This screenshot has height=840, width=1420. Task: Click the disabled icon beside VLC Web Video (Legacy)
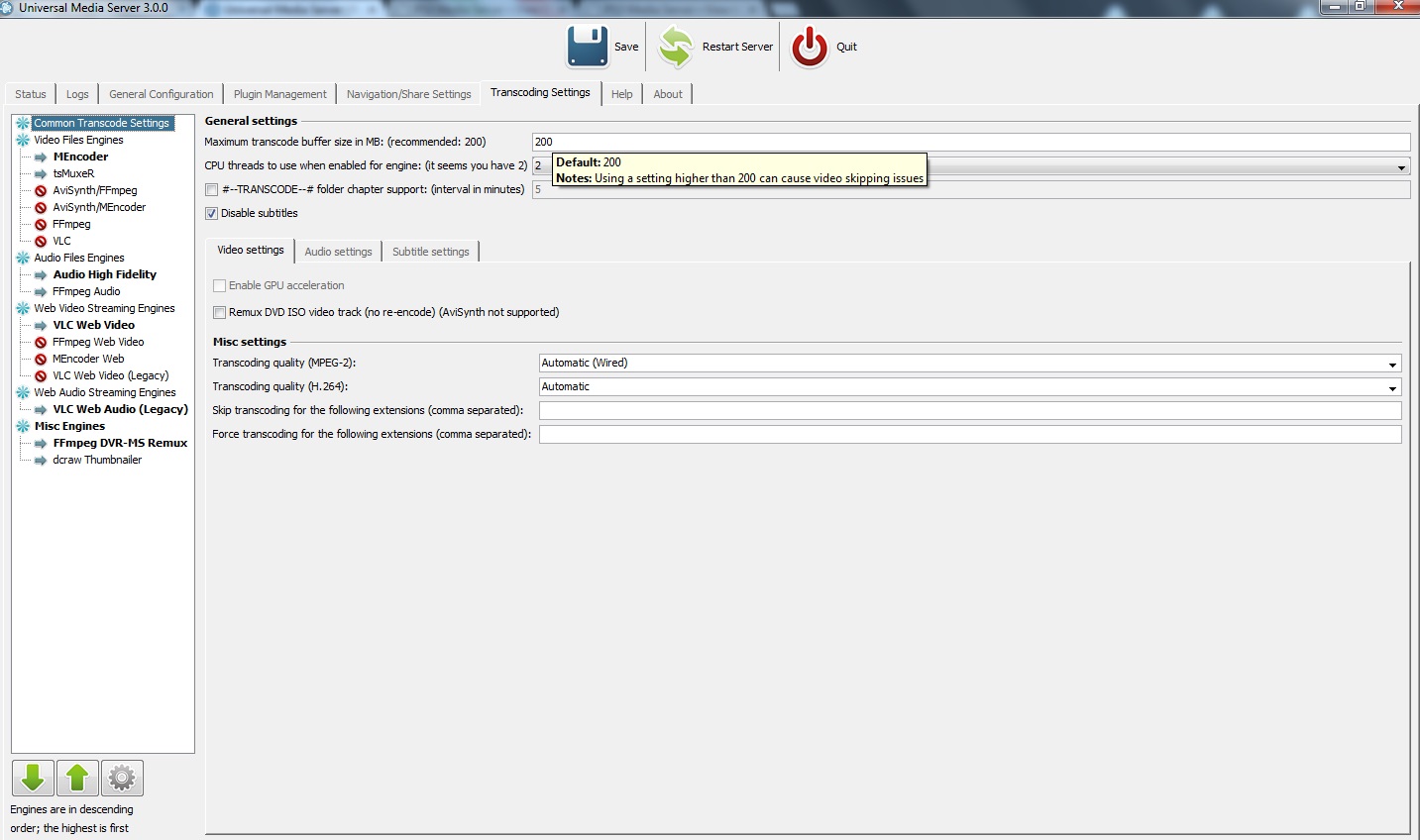(41, 376)
